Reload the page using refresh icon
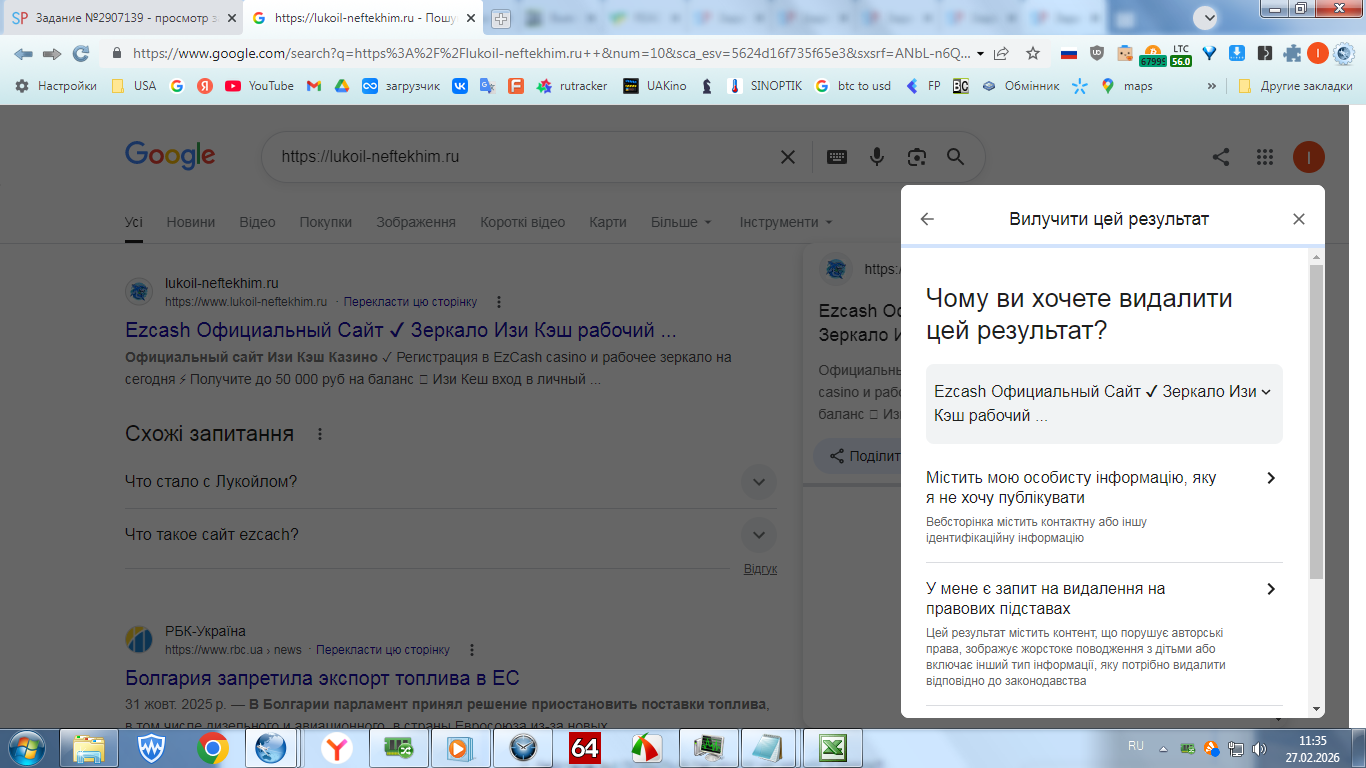 (81, 54)
